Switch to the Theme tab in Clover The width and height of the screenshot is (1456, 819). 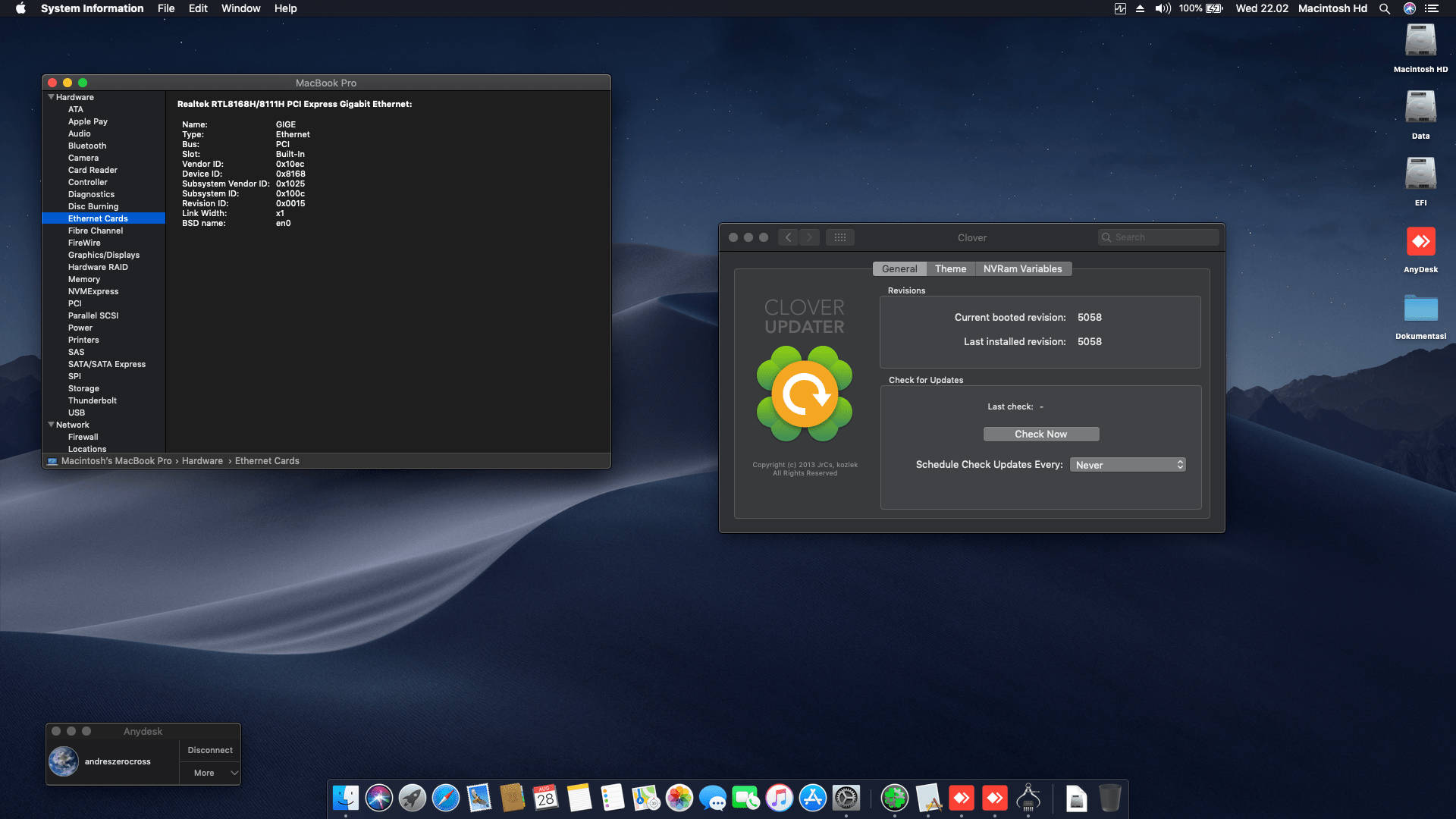pos(950,268)
